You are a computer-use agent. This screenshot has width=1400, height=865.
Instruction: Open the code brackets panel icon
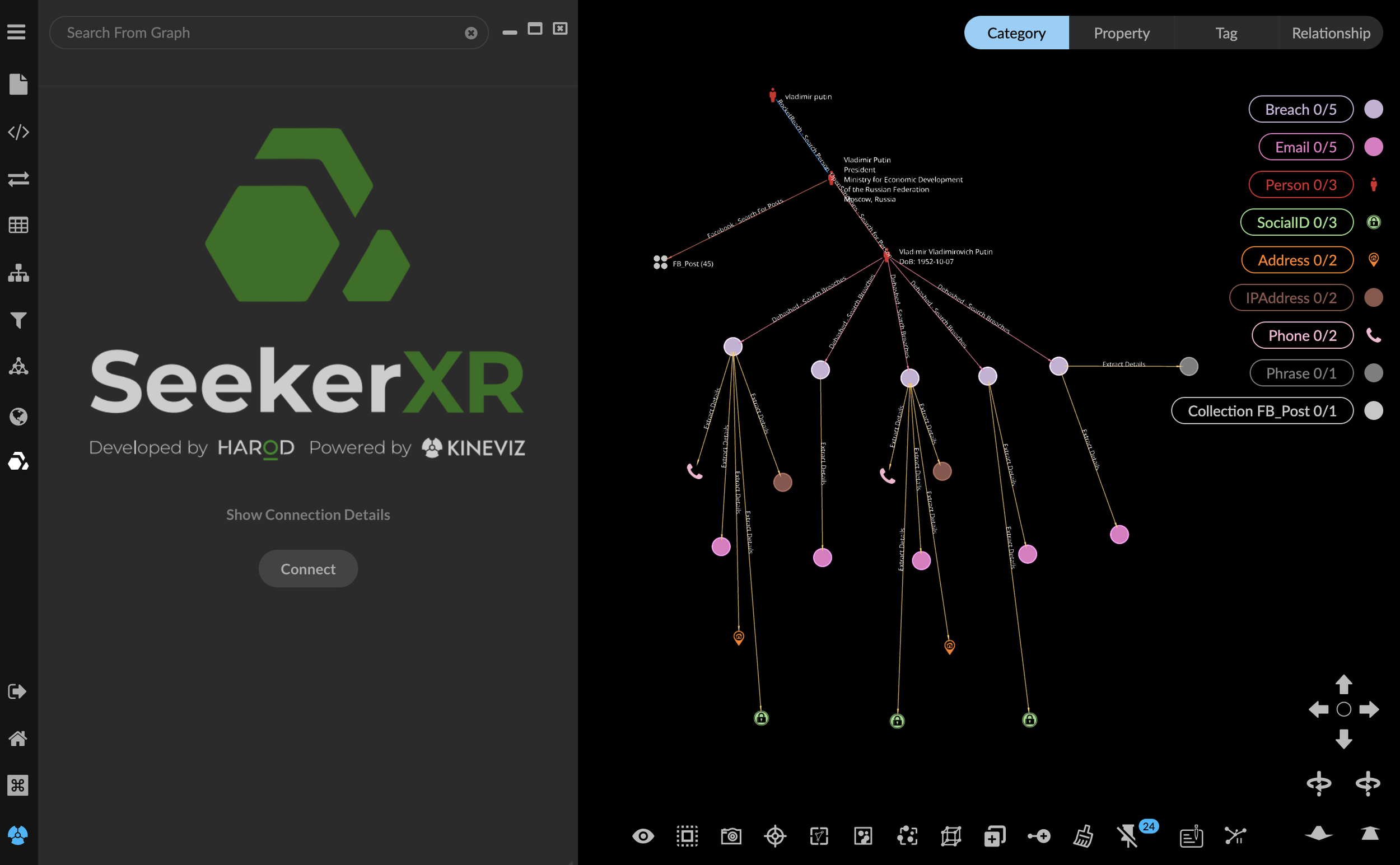(18, 132)
